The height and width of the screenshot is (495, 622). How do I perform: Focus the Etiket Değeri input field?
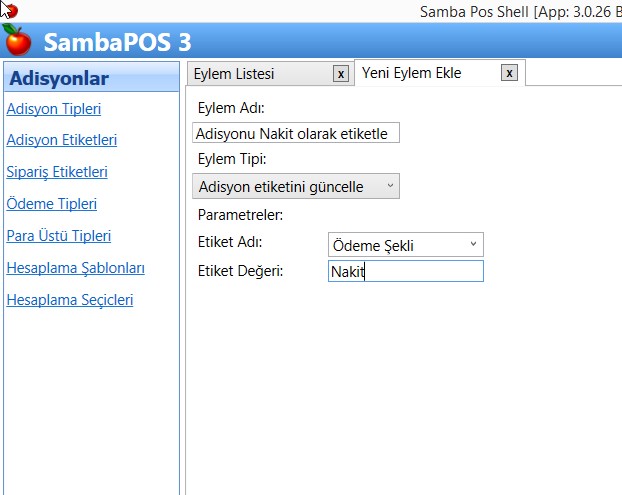click(x=405, y=271)
